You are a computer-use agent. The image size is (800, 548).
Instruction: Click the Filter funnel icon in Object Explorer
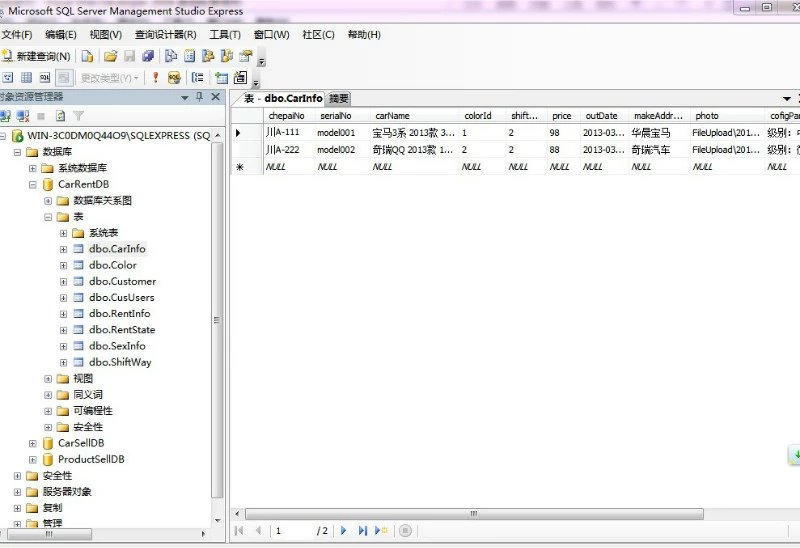pos(78,116)
